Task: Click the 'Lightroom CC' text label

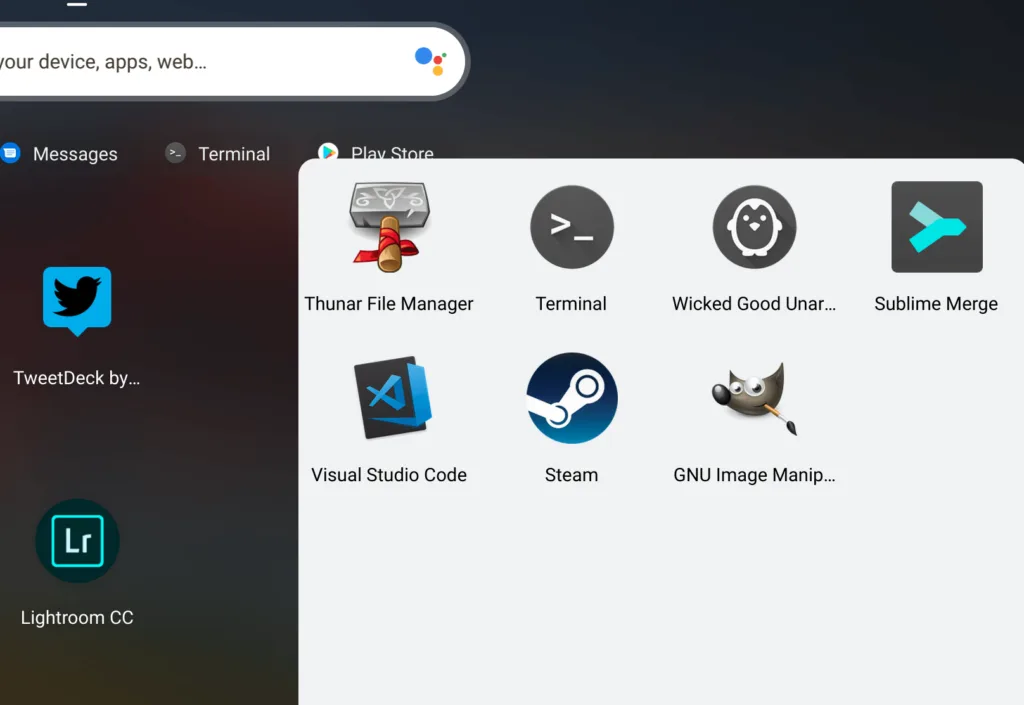Action: (77, 618)
